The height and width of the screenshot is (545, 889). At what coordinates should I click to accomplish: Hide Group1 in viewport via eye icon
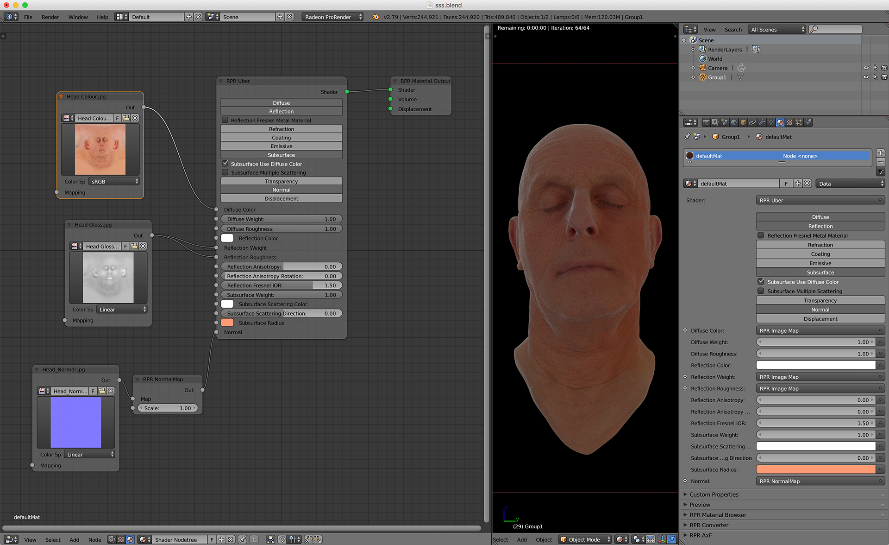(866, 77)
